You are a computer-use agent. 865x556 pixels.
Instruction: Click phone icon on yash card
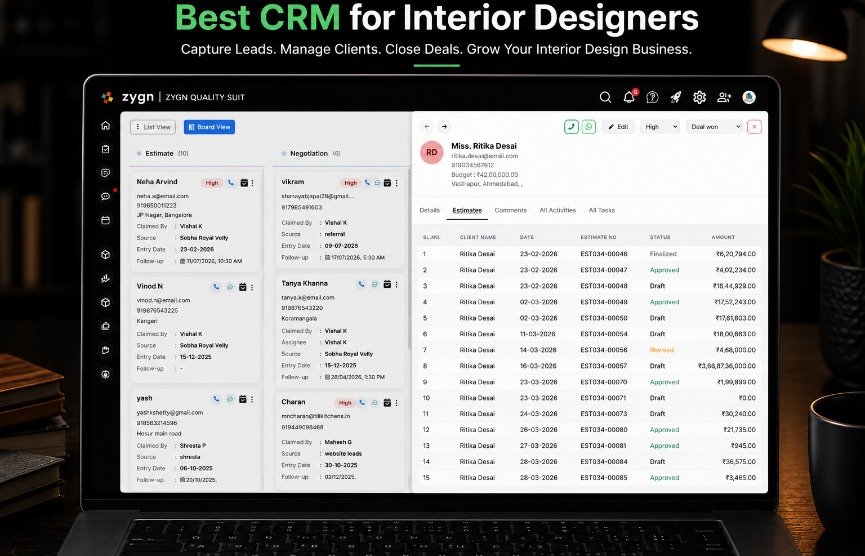click(216, 399)
